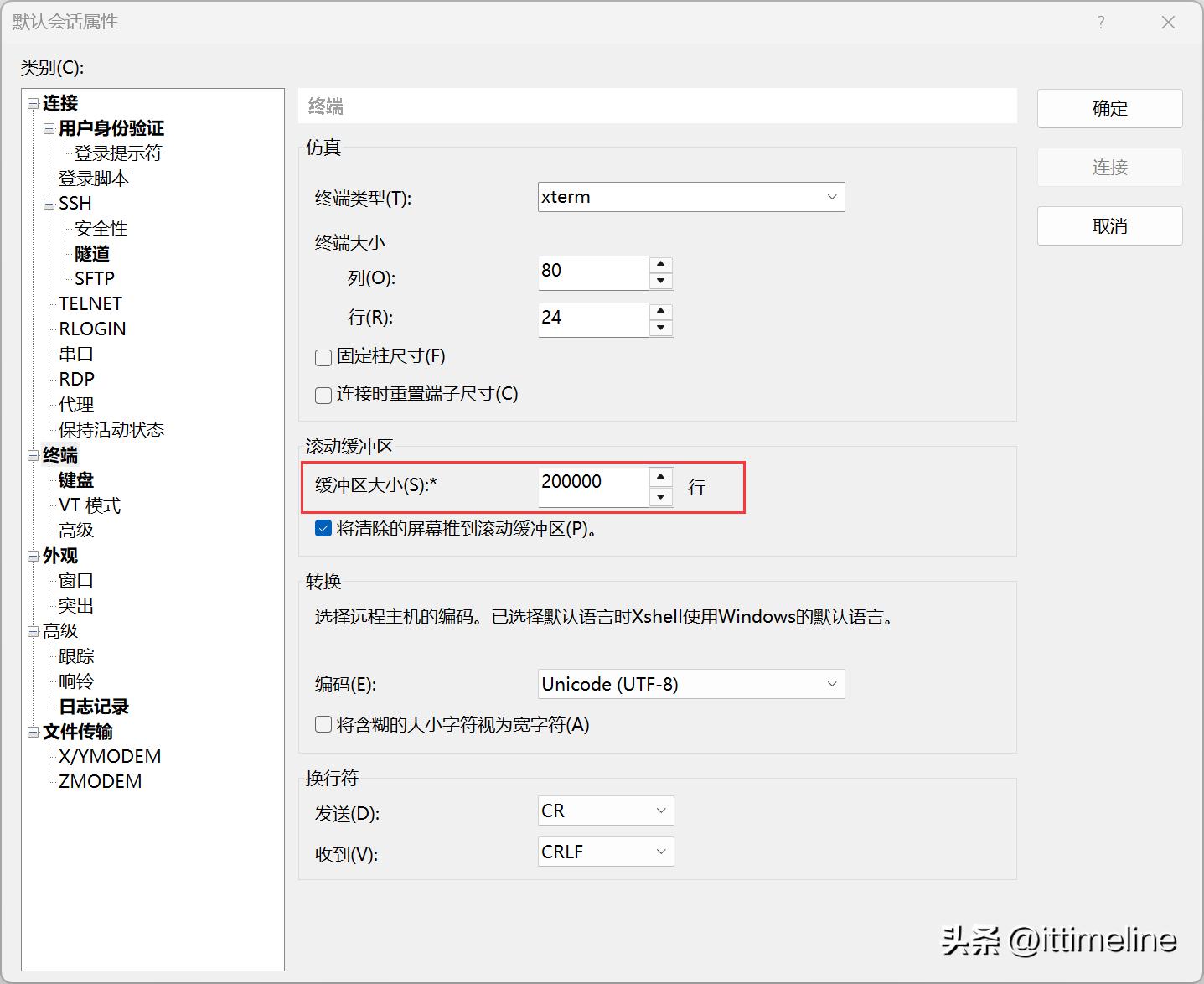
Task: Open the 发送 CR dropdown
Action: [x=605, y=811]
